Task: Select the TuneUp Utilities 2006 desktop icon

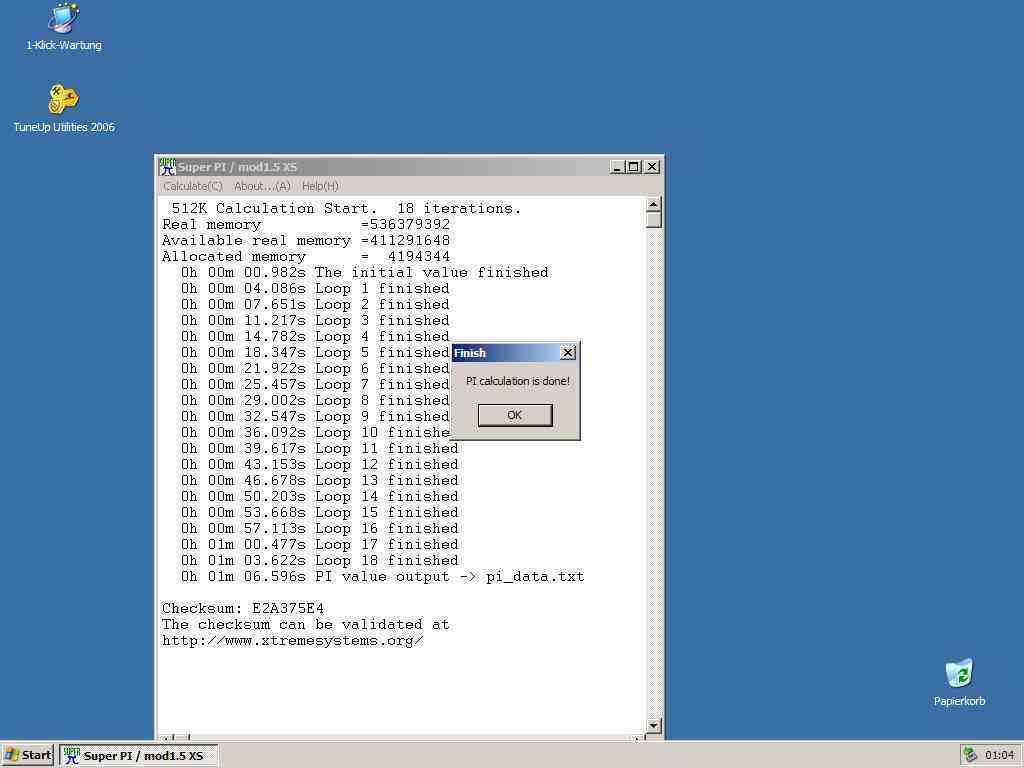Action: (63, 108)
